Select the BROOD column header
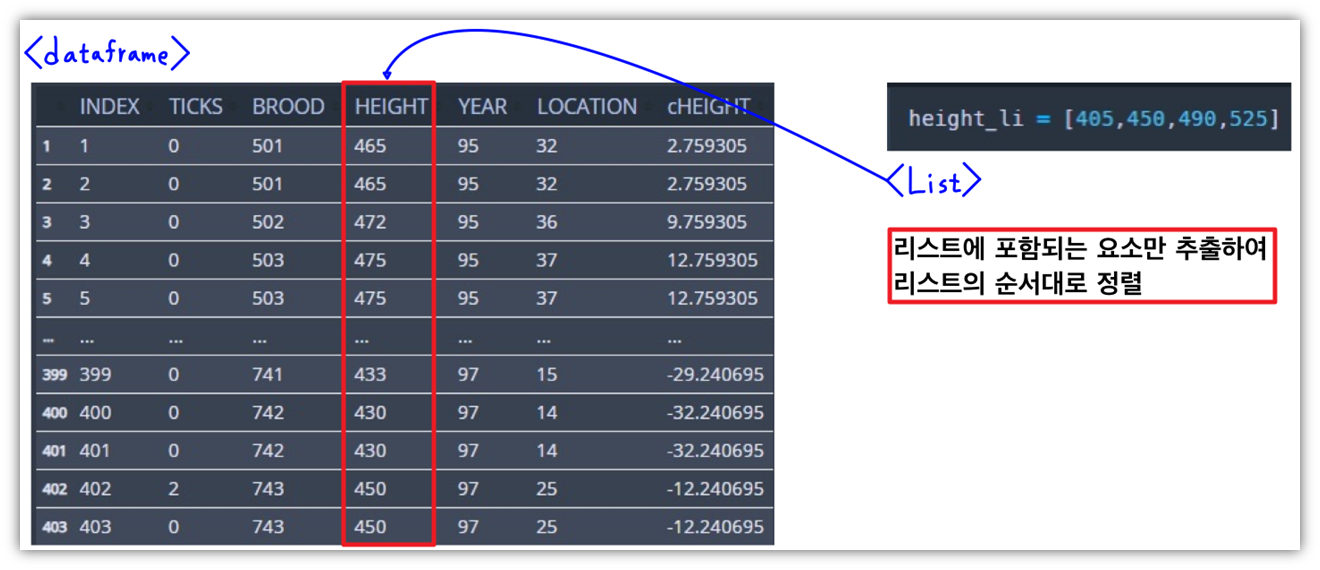The image size is (1320, 570). (x=288, y=106)
